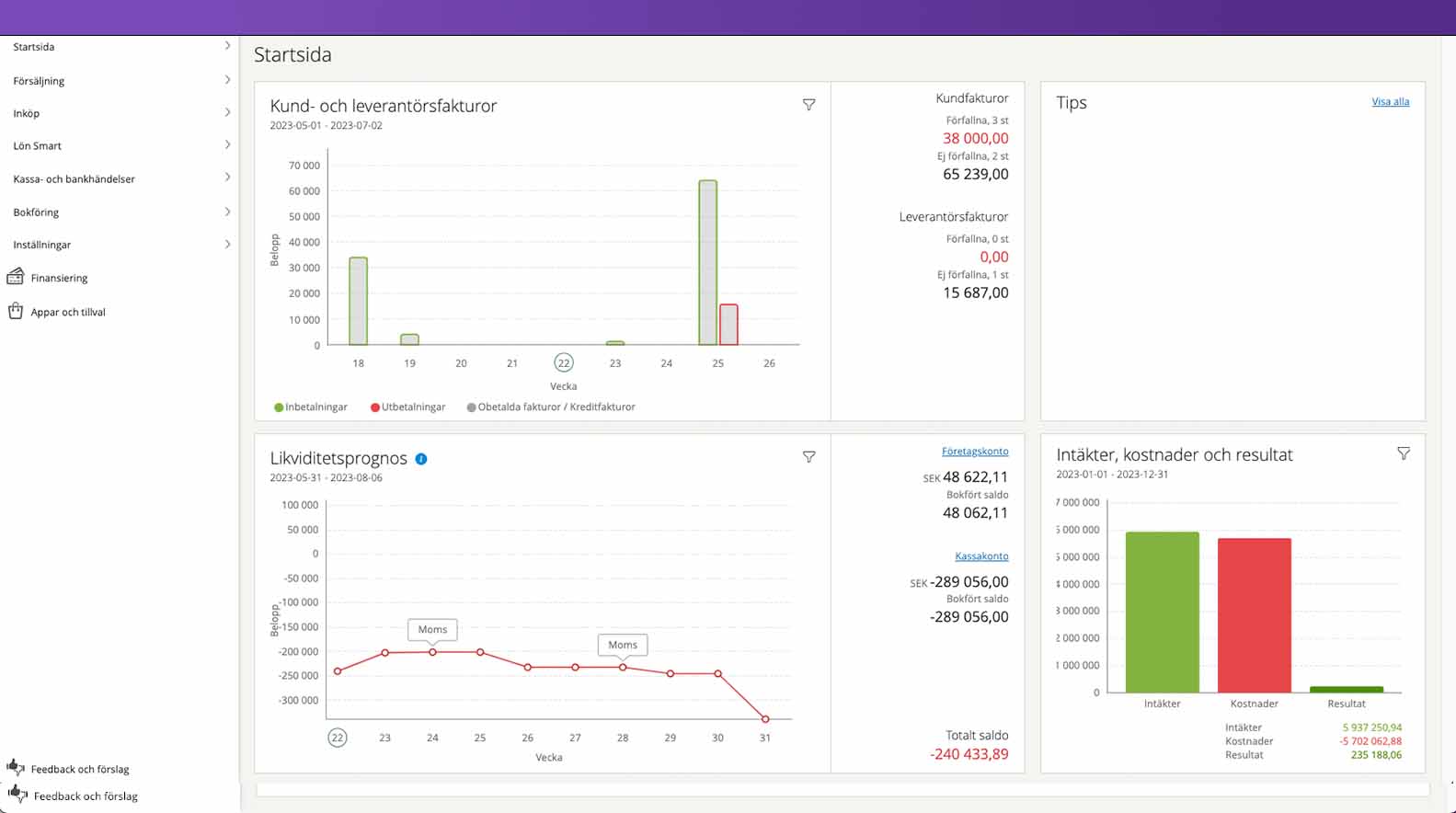Click the circled week 22 in invoice chart
Viewport: 1456px width, 813px height.
[564, 363]
